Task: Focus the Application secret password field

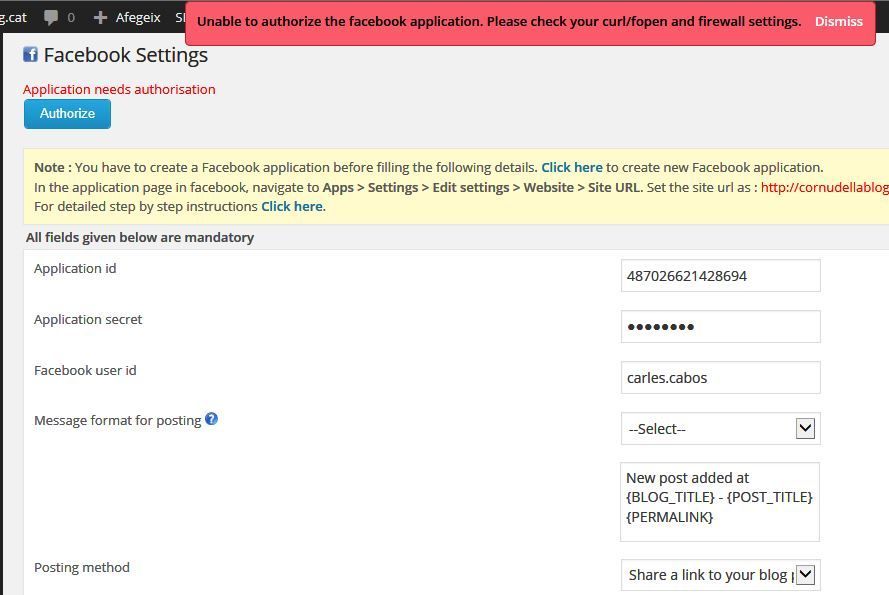Action: click(721, 327)
